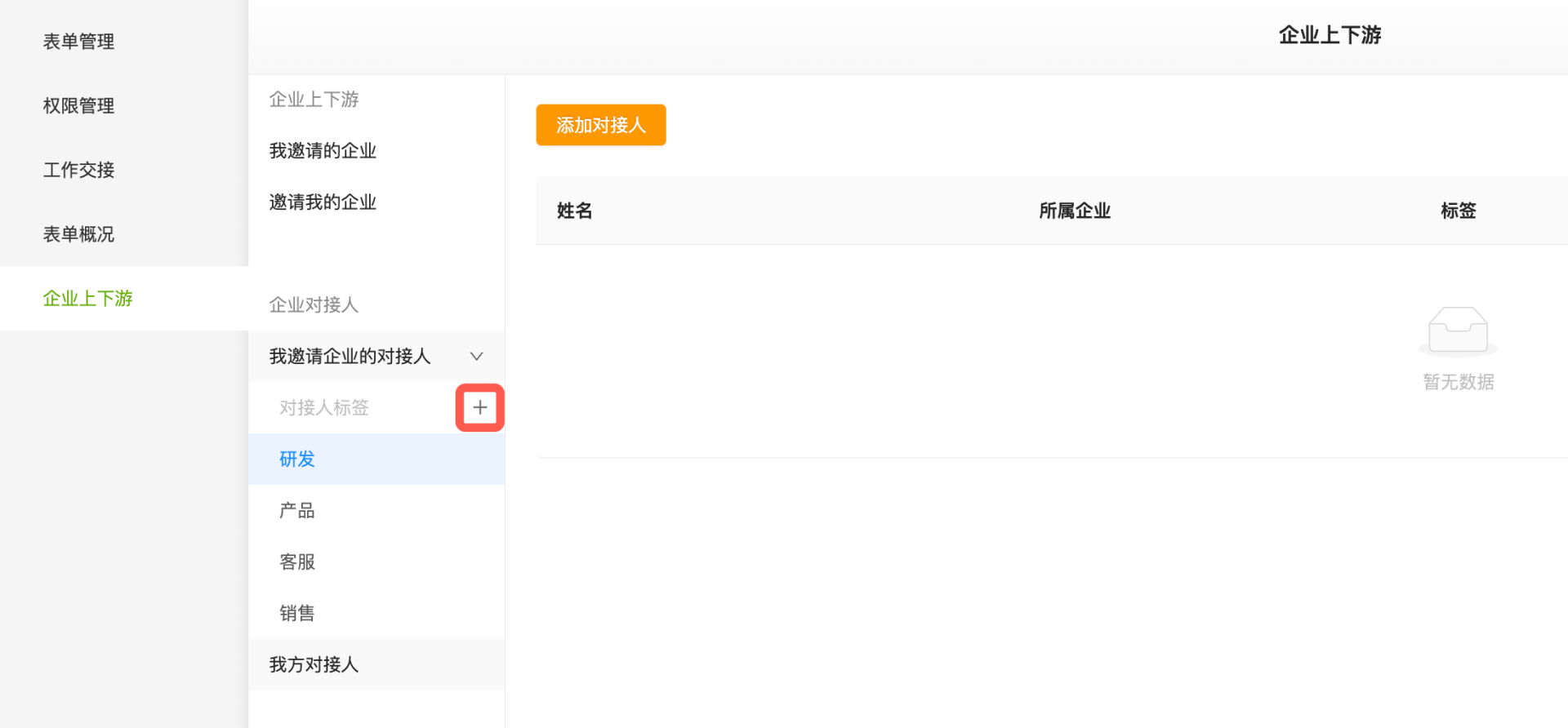
Task: Choose the 客服 contact tag
Action: pyautogui.click(x=297, y=562)
